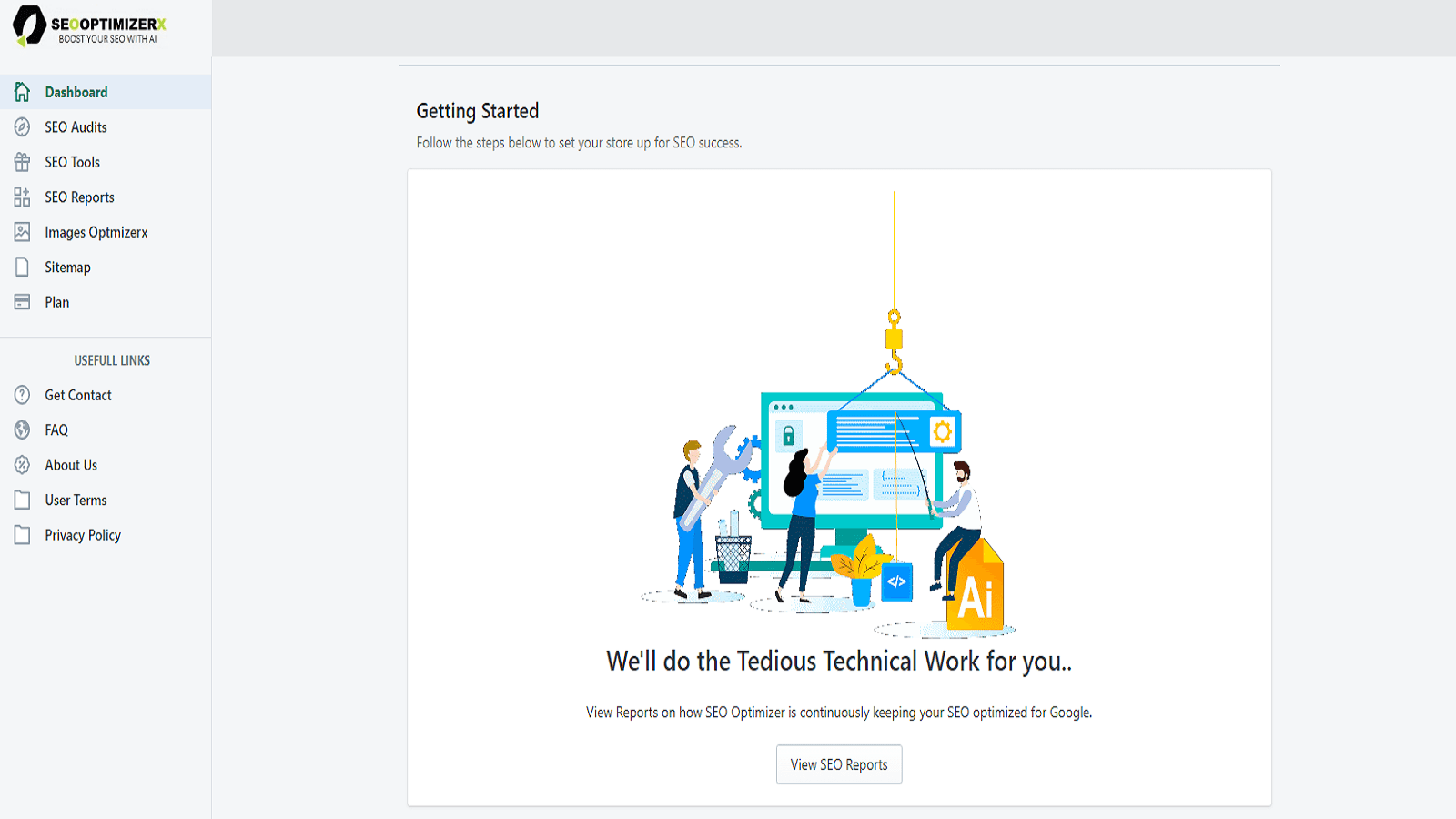Click the Images Optmizerx picture icon

tap(22, 232)
